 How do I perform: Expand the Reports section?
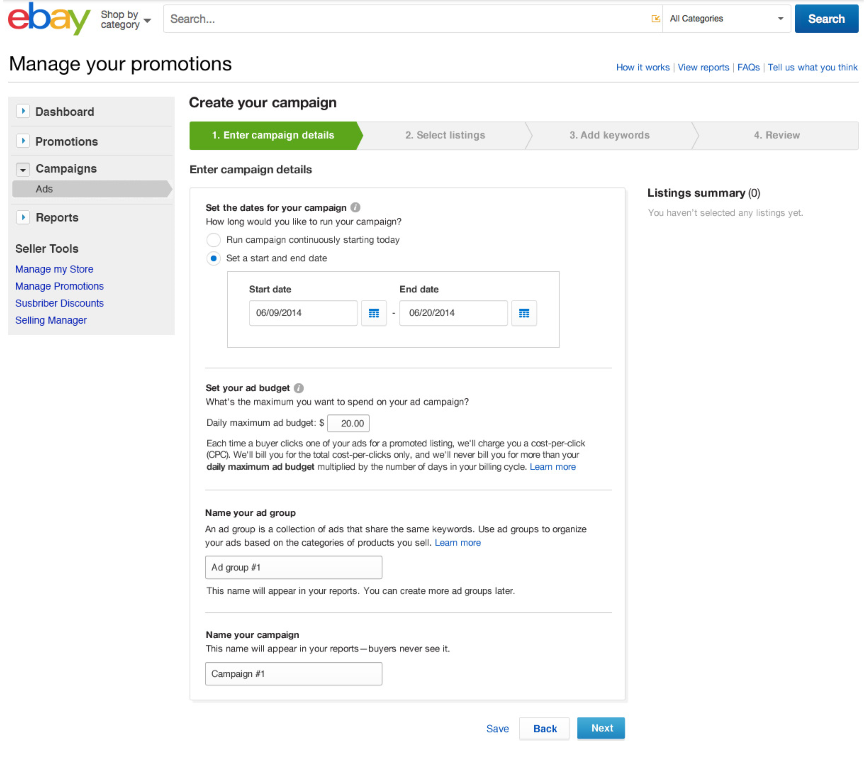click(x=23, y=217)
